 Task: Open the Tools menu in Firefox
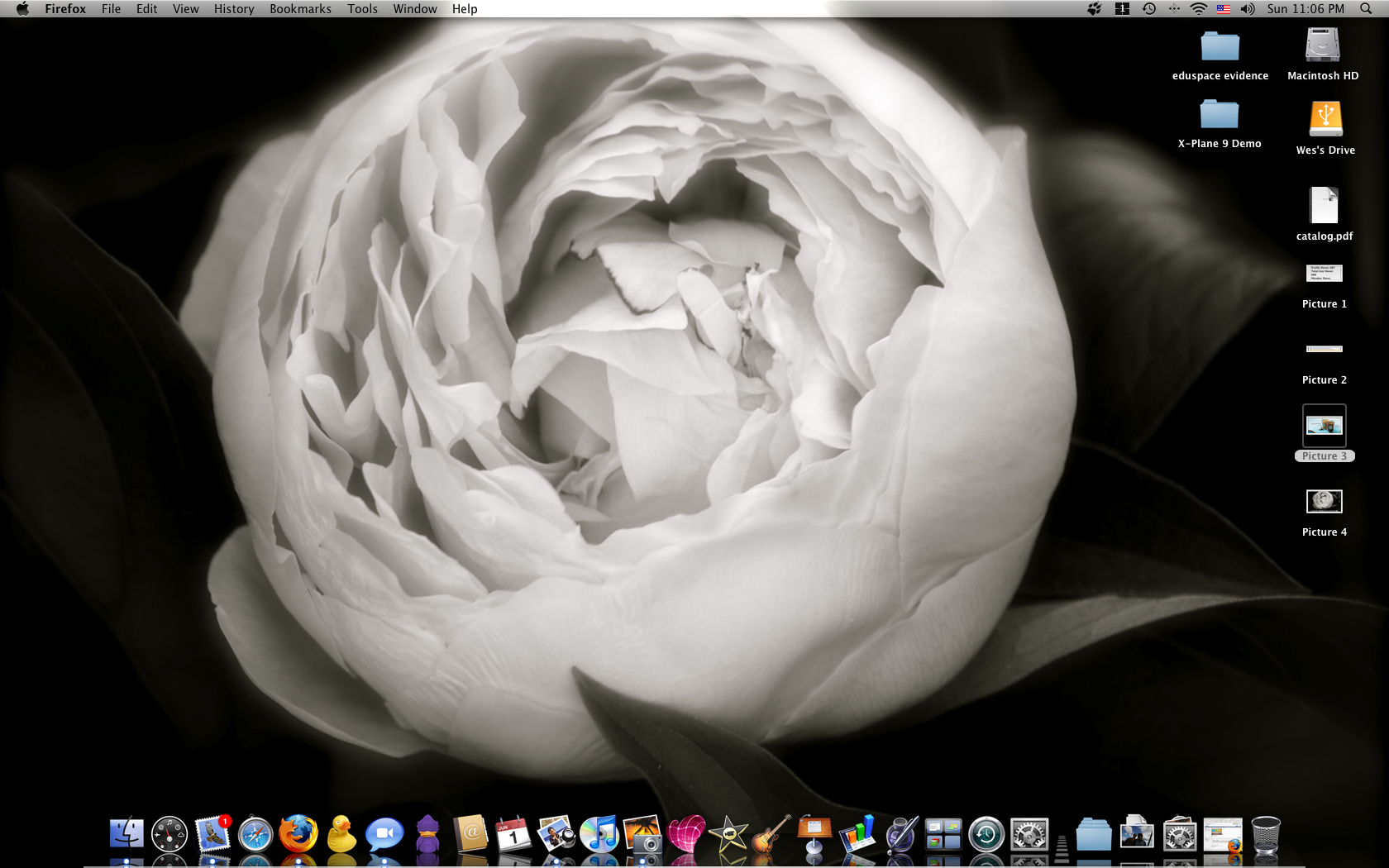tap(362, 9)
